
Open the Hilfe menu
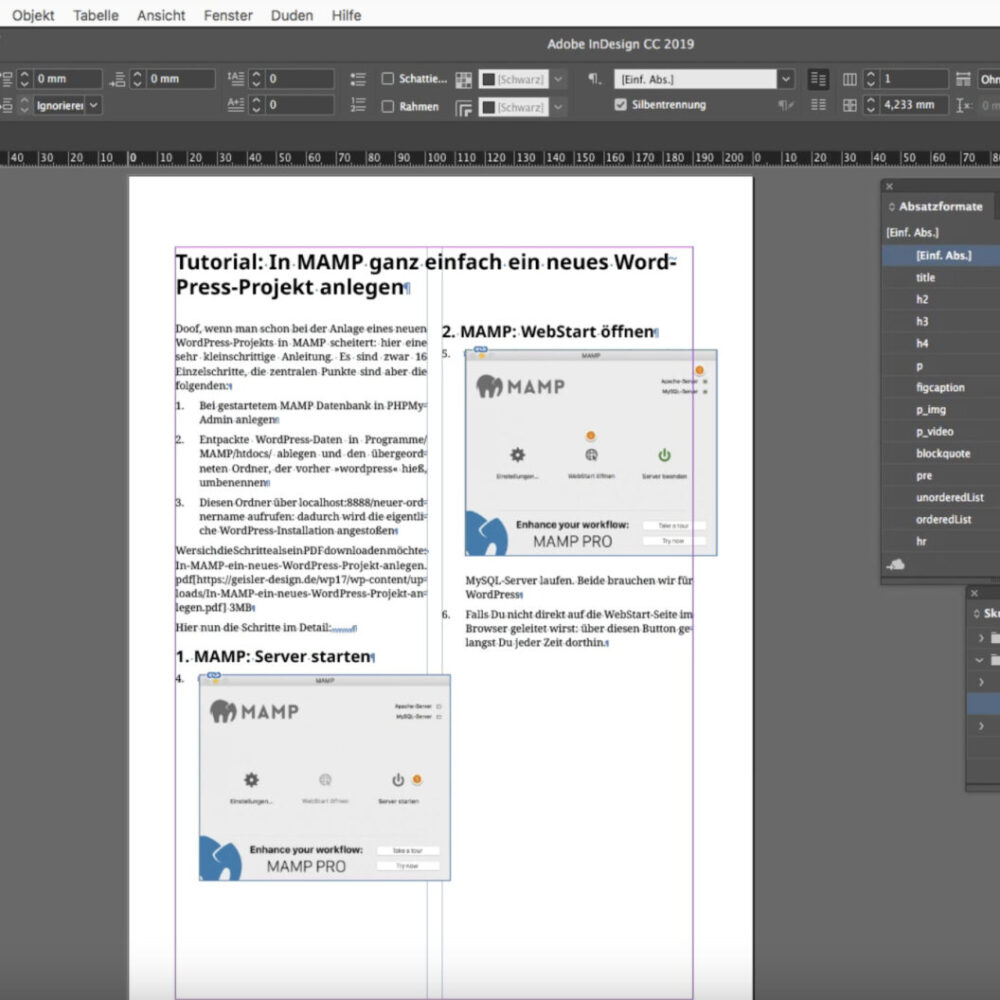click(346, 15)
